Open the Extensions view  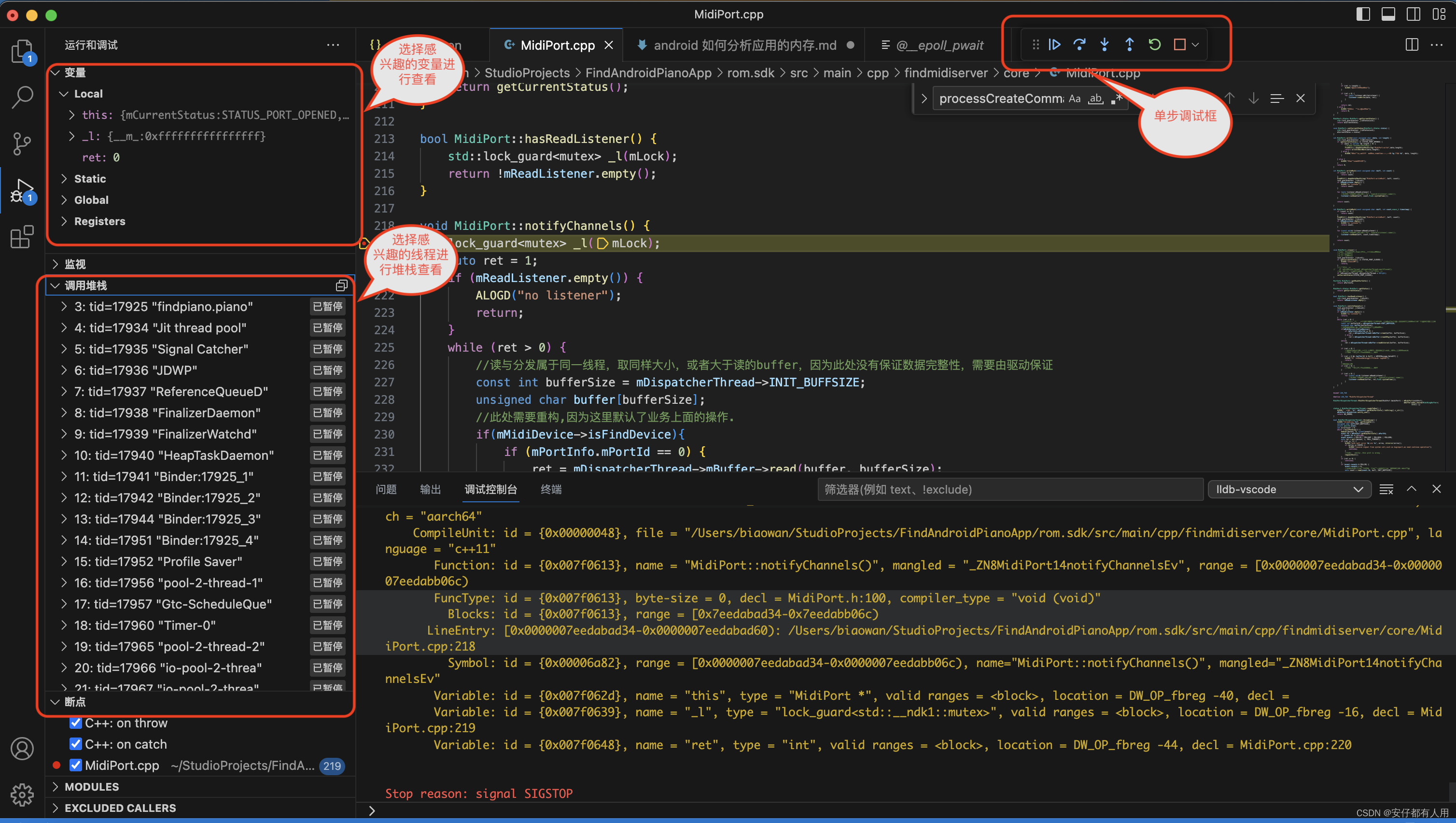22,237
